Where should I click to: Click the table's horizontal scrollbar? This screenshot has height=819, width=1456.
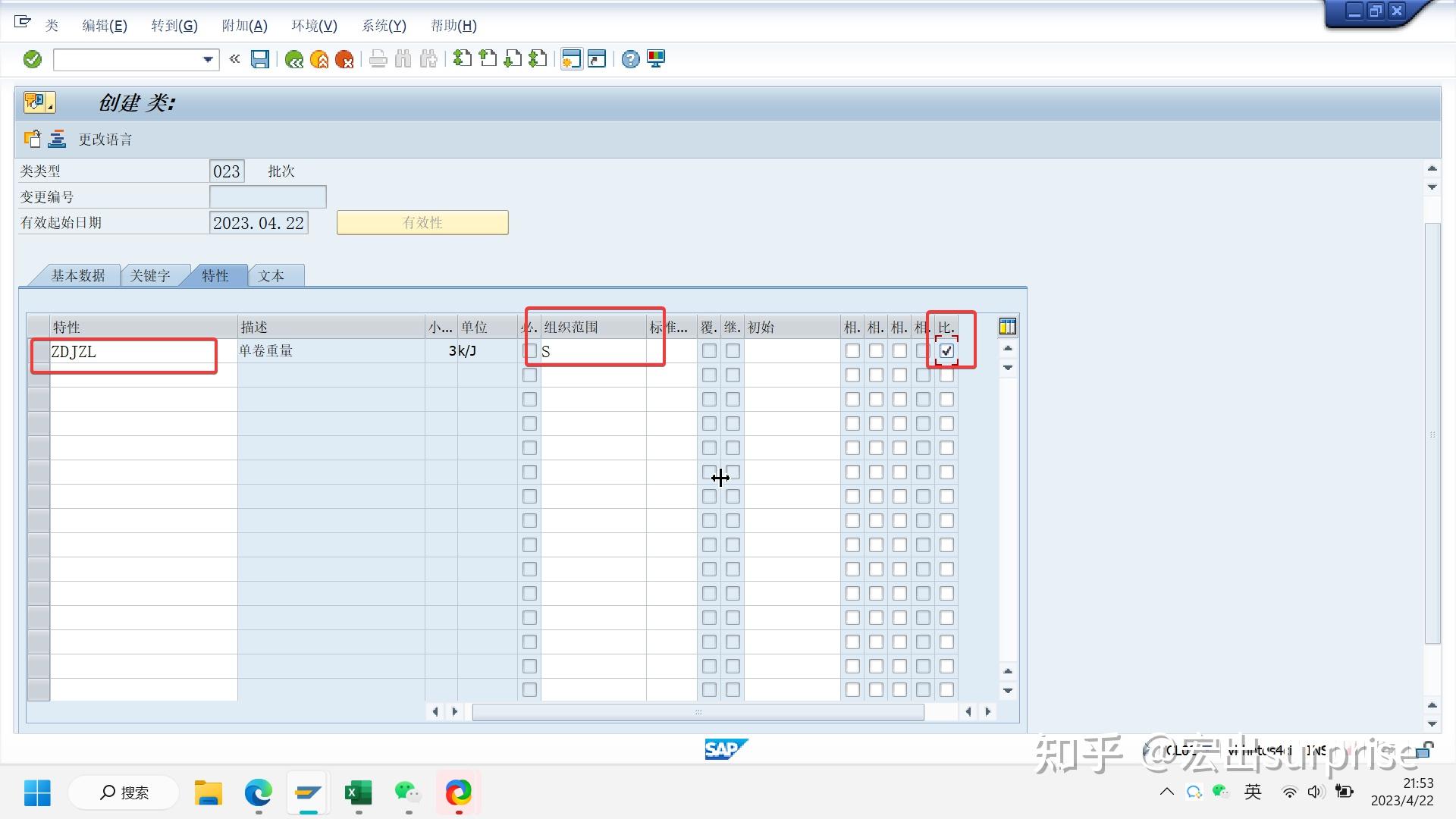[698, 712]
